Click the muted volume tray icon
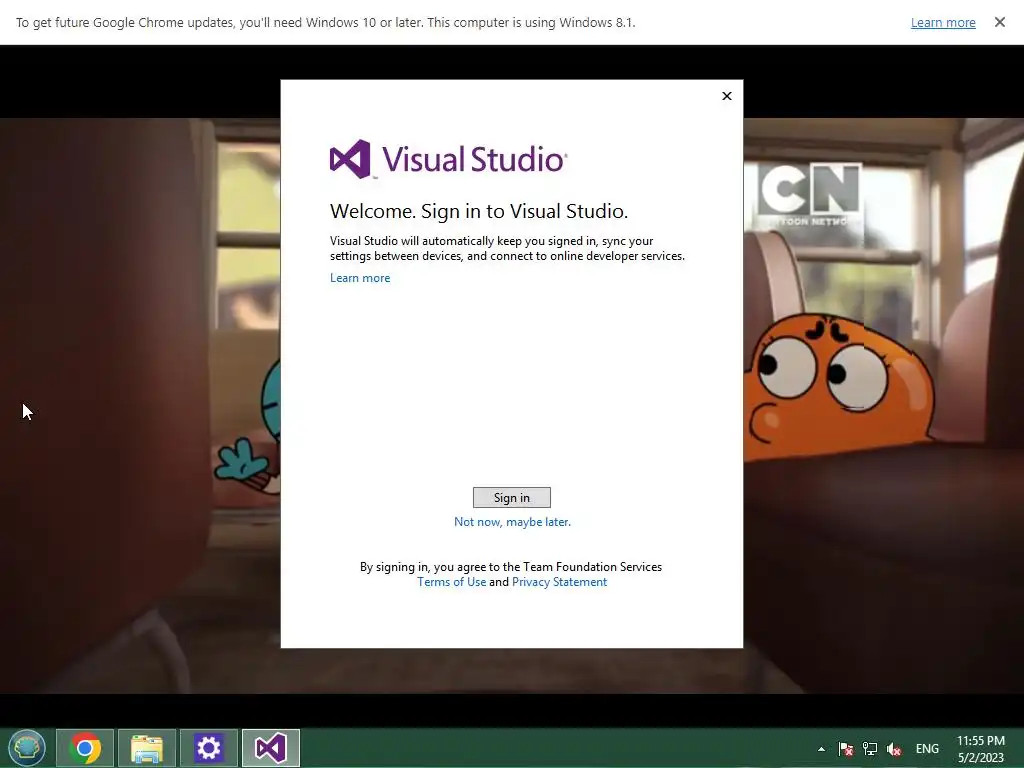Screen dimensions: 1024x768 894,749
